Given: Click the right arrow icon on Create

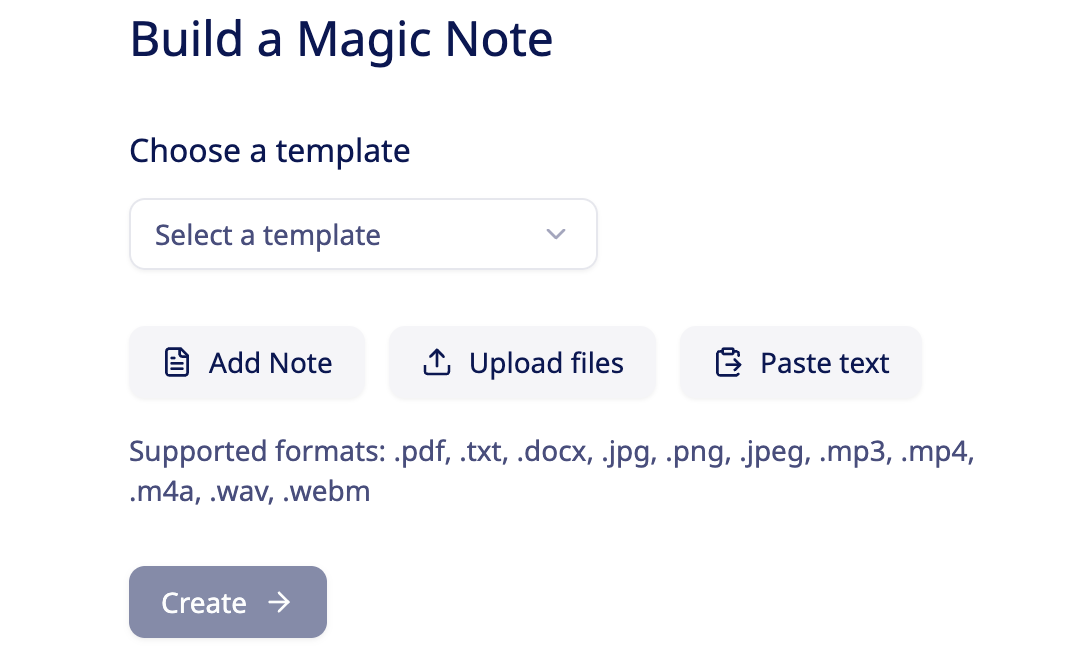Looking at the screenshot, I should pos(279,602).
